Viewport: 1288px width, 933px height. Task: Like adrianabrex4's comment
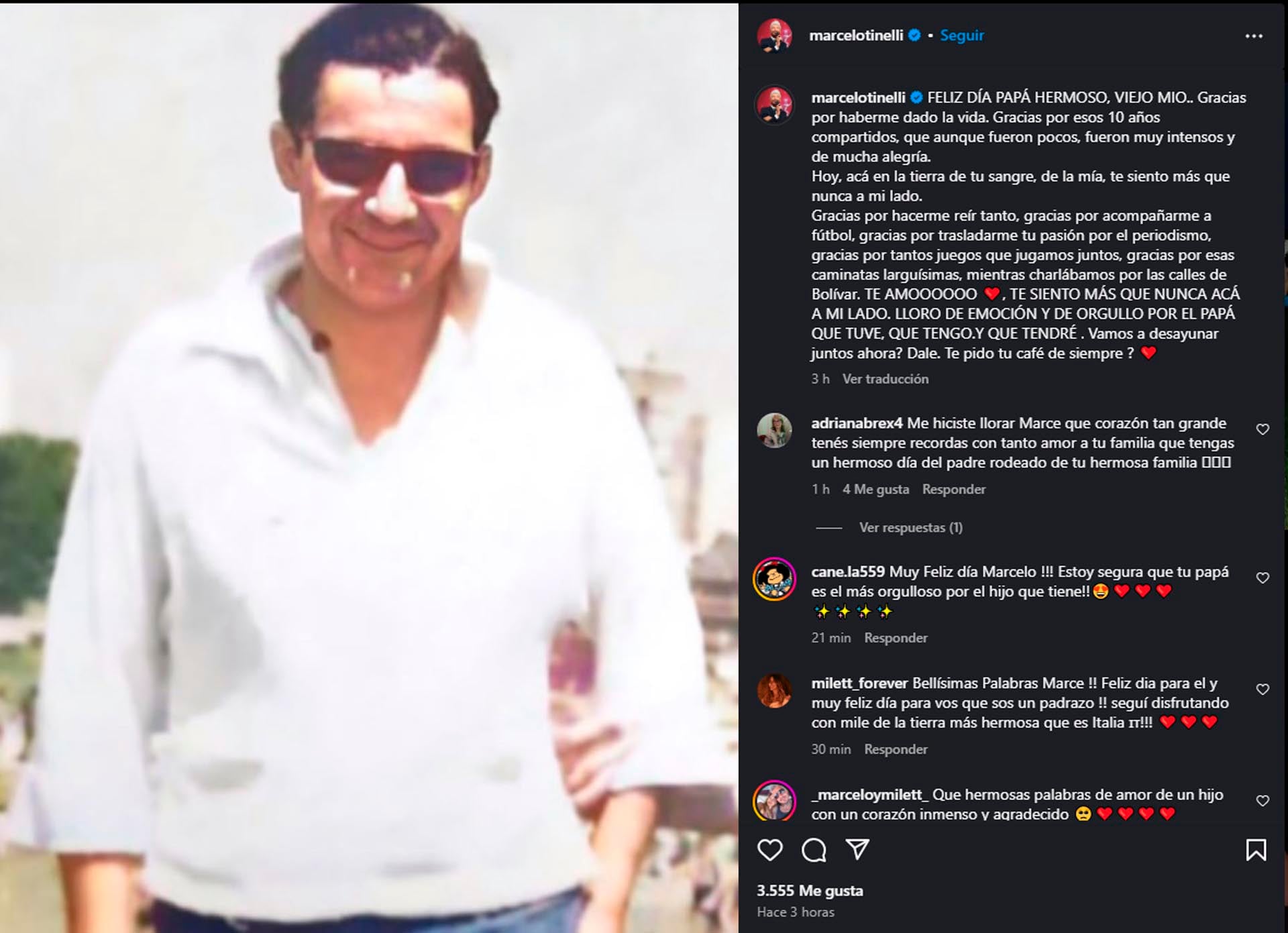click(1263, 429)
